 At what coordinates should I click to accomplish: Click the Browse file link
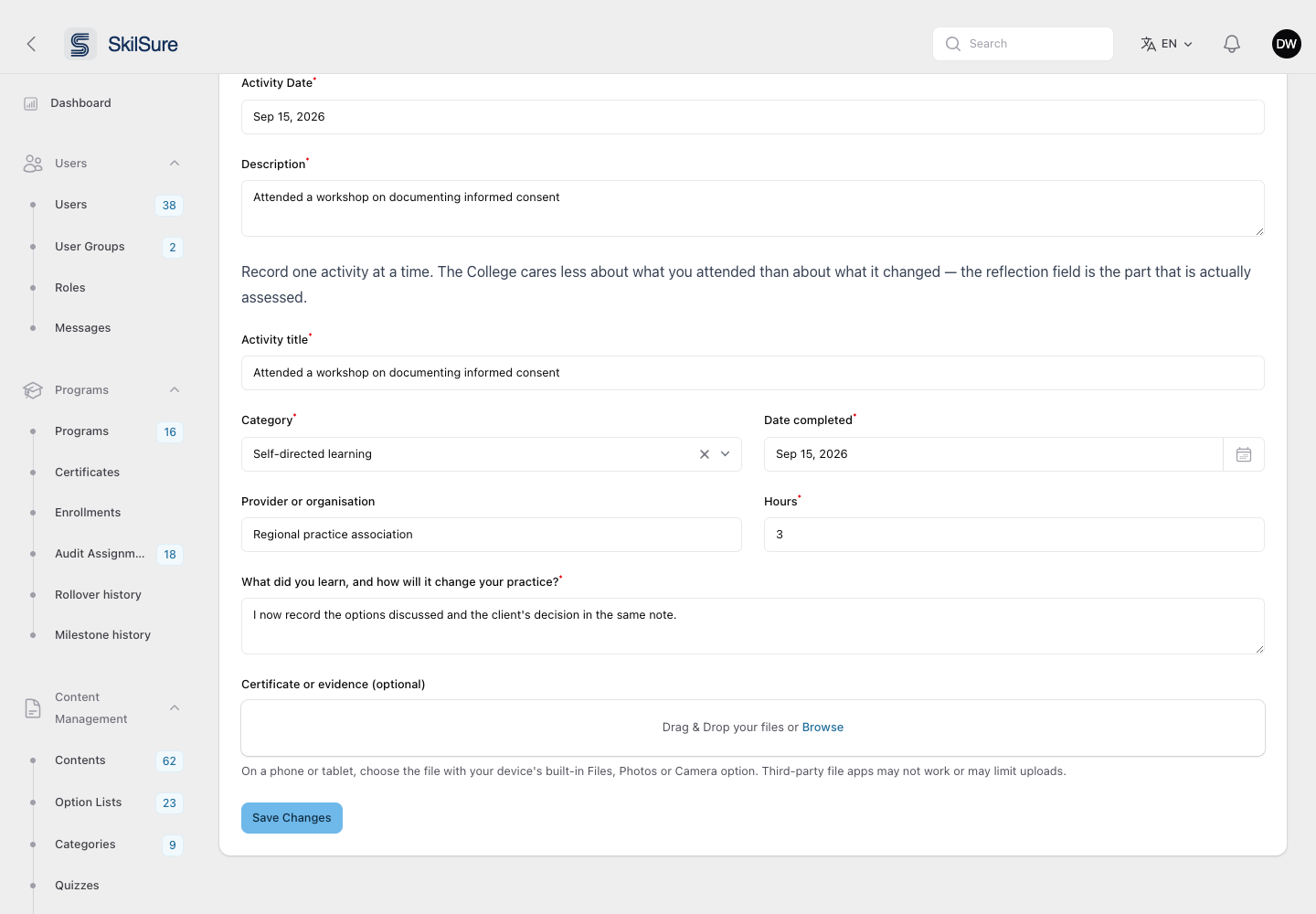[822, 728]
